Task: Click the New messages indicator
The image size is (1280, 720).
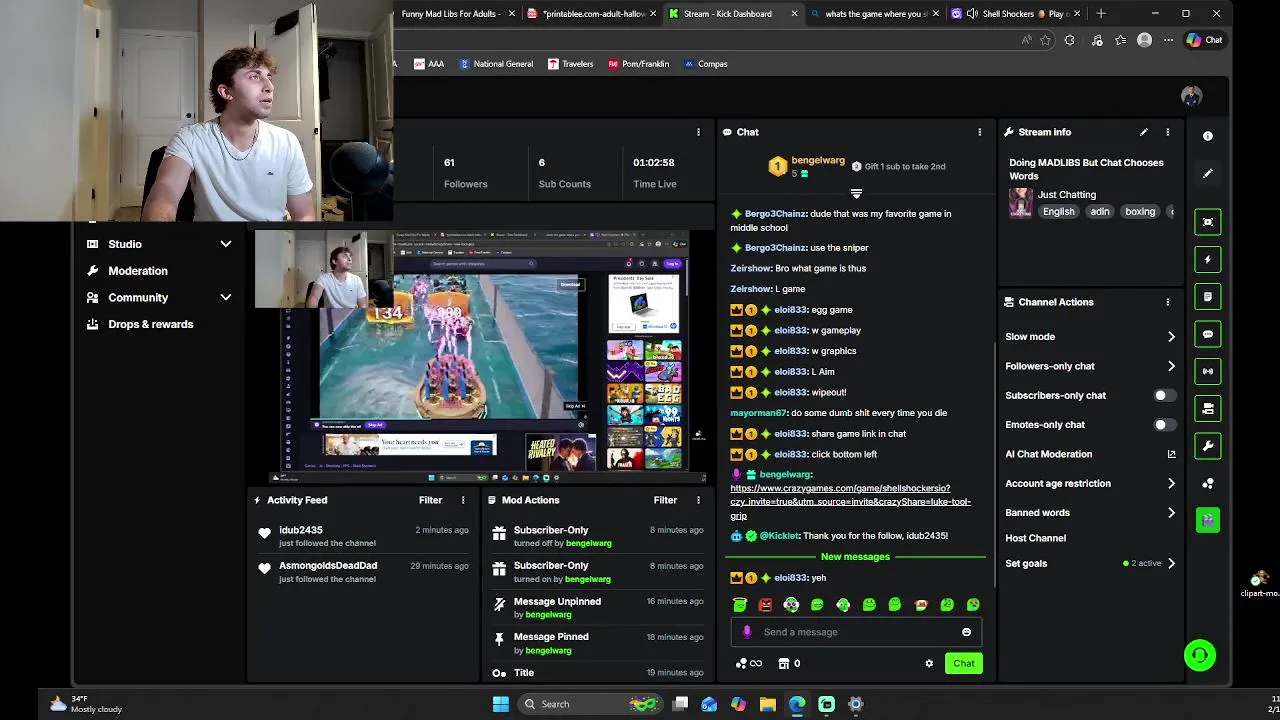Action: coord(855,557)
